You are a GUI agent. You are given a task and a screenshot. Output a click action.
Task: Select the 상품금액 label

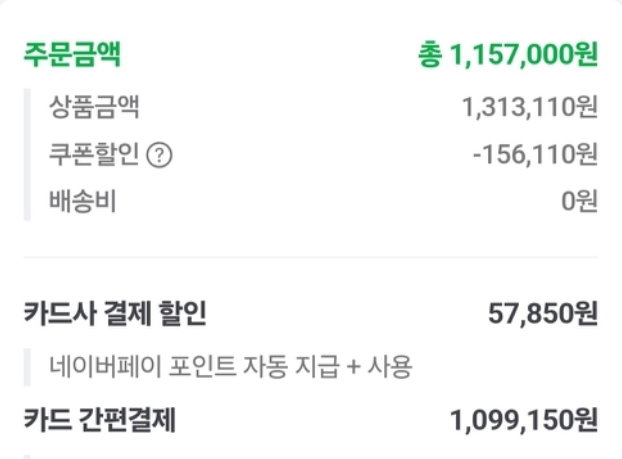pos(94,107)
